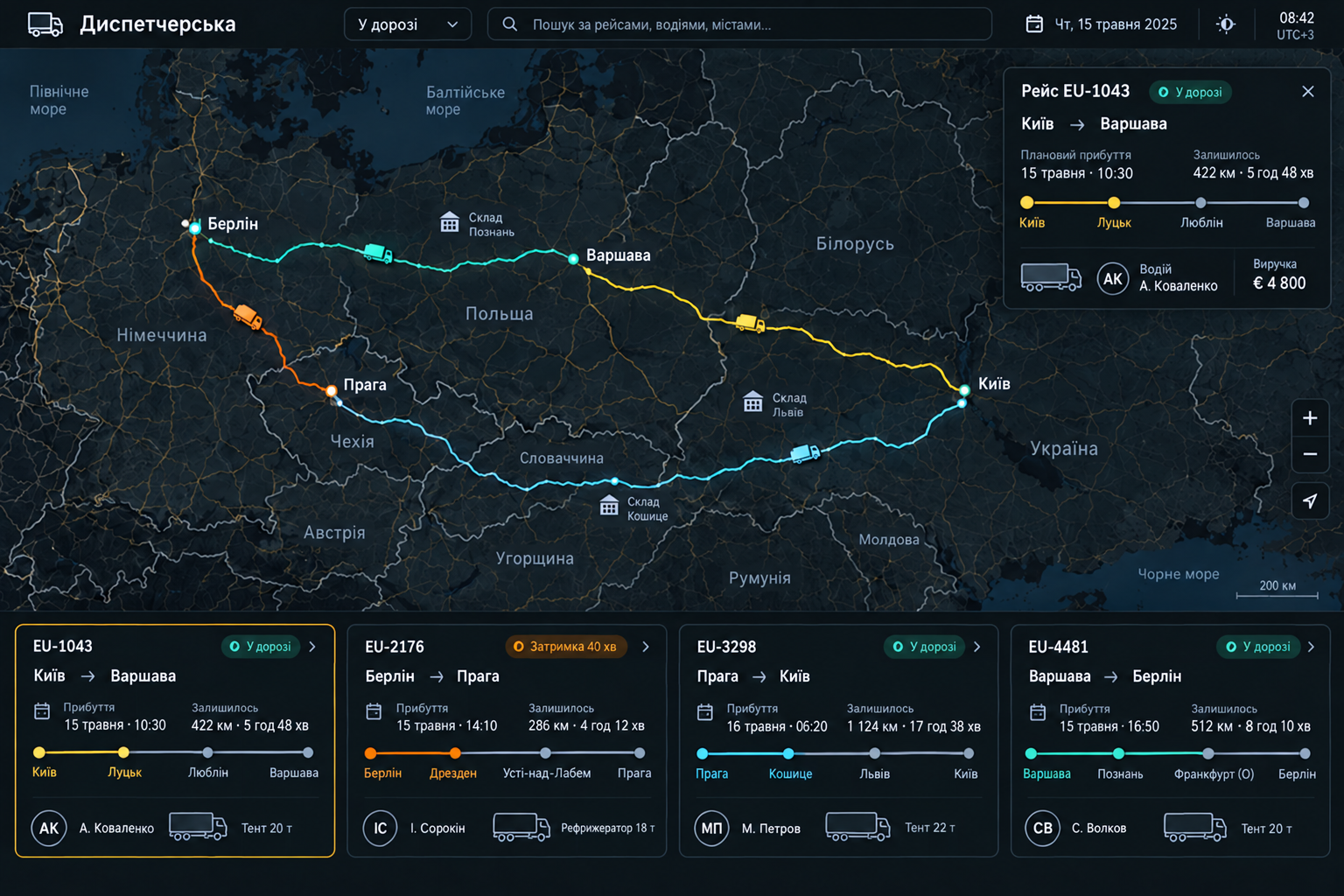The image size is (1344, 896).
Task: Focus the search field for trips and drivers
Action: (x=739, y=24)
